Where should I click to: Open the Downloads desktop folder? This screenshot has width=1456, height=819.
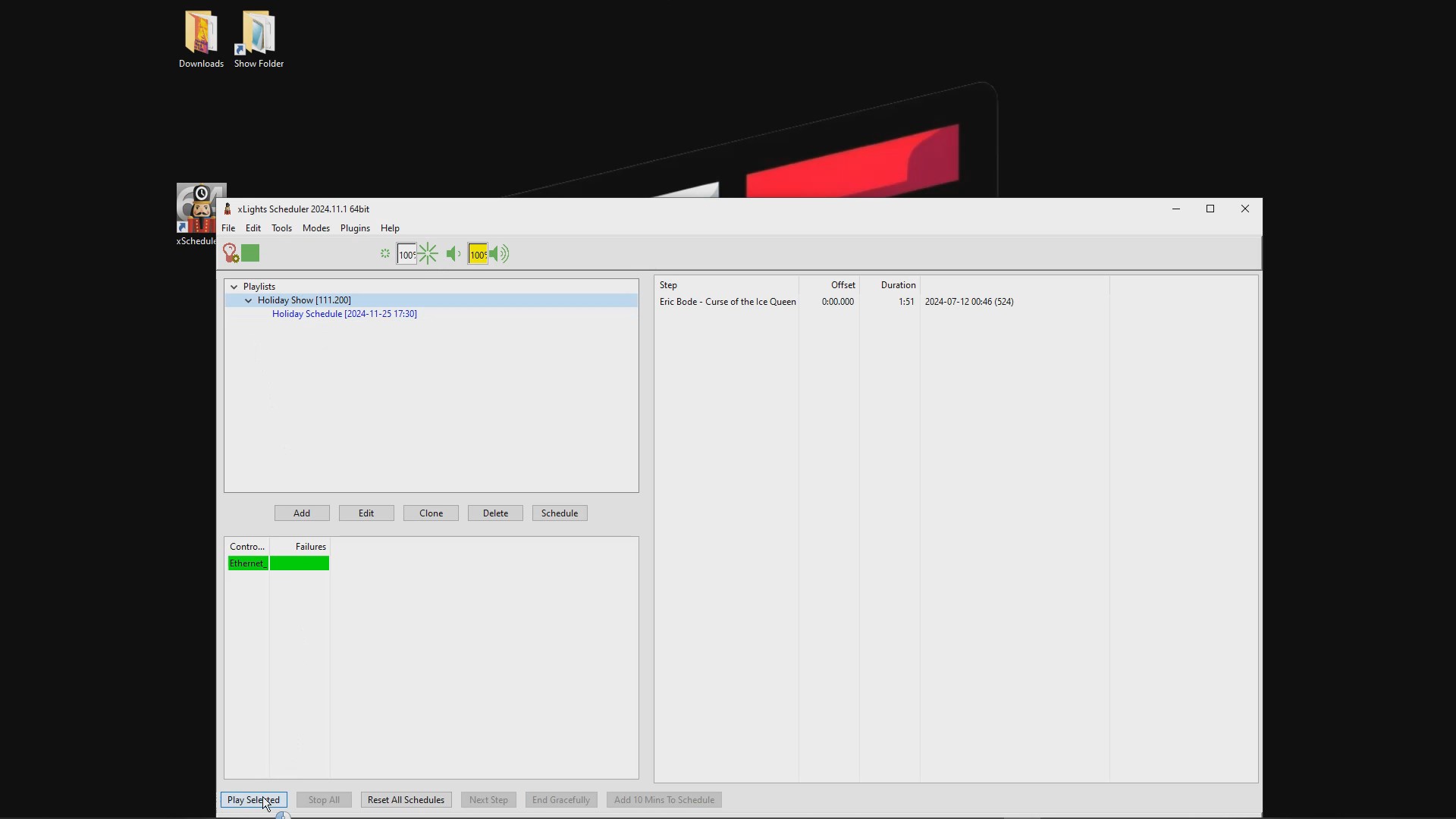coord(201,39)
